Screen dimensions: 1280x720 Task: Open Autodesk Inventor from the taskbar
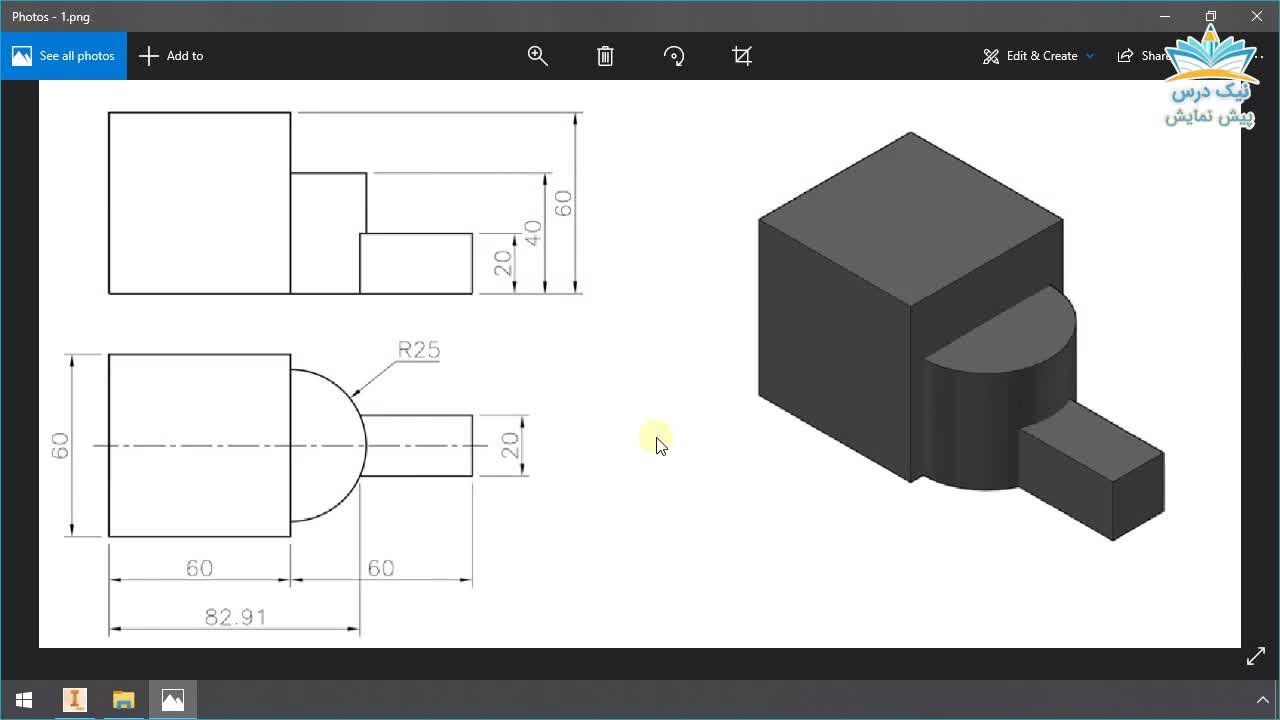pyautogui.click(x=75, y=700)
